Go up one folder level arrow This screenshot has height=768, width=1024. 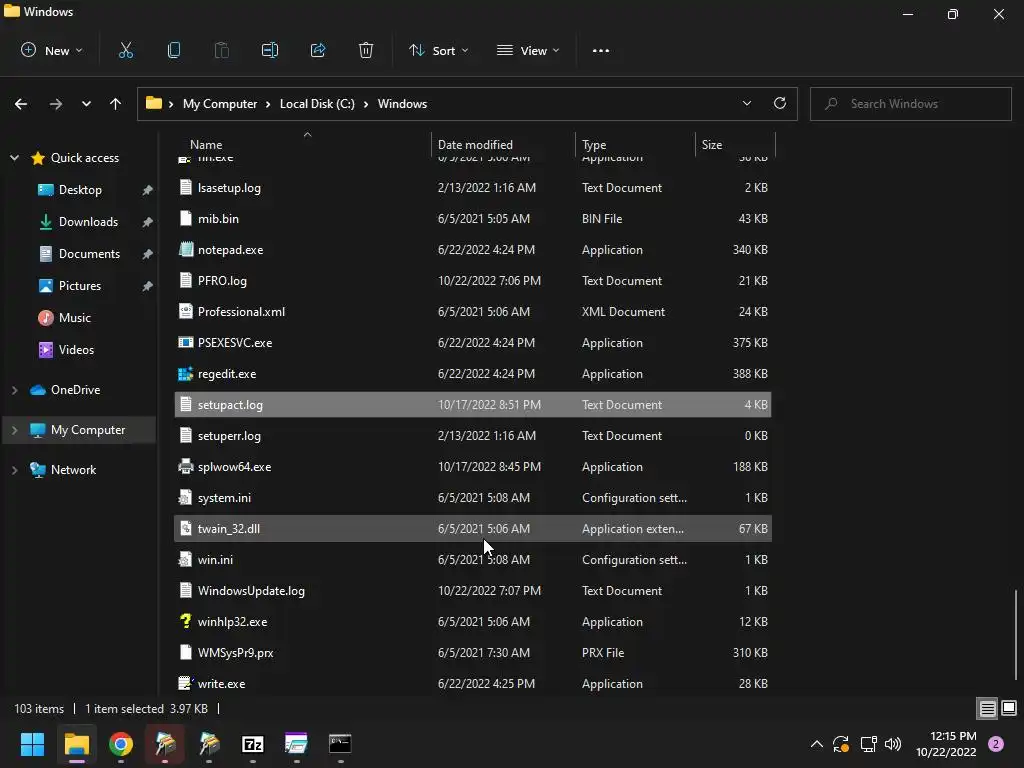point(116,104)
